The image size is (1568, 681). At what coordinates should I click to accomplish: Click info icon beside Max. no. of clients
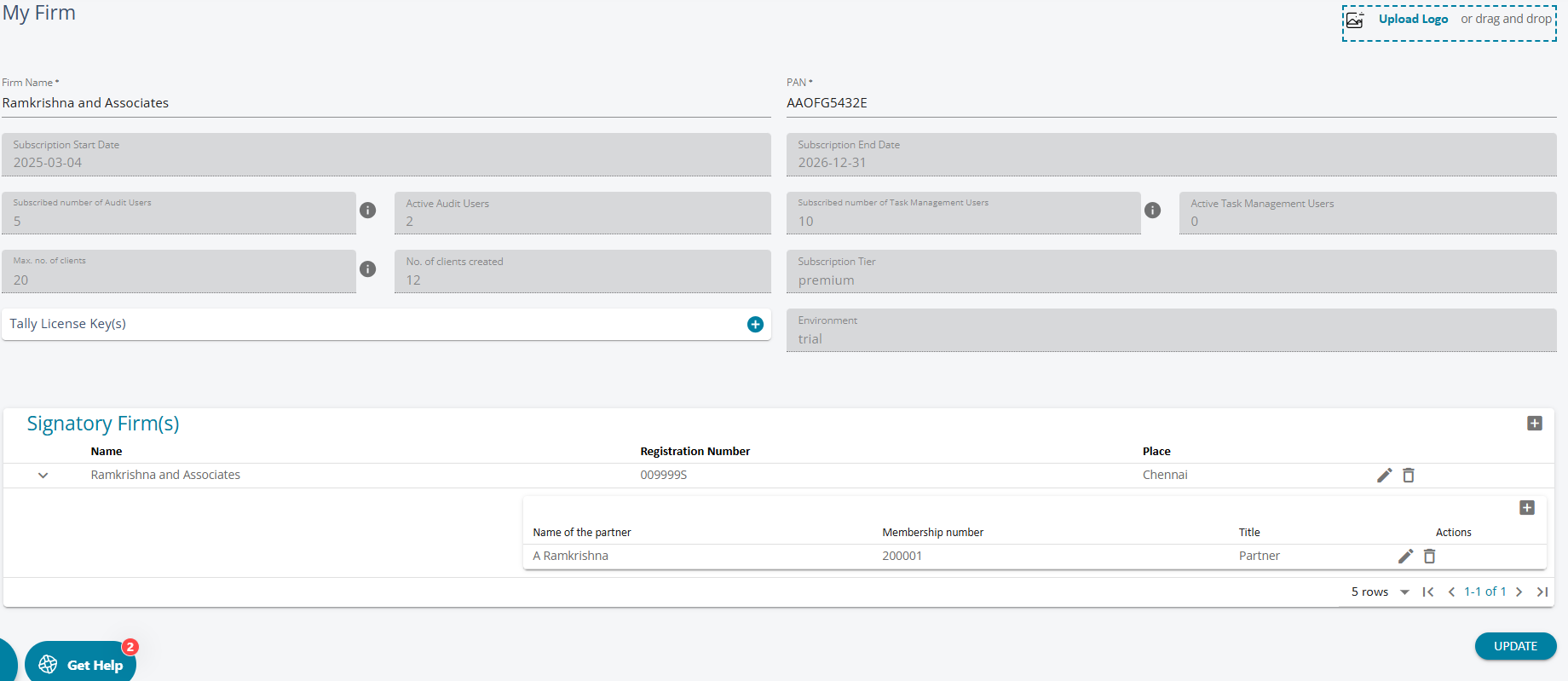(367, 268)
